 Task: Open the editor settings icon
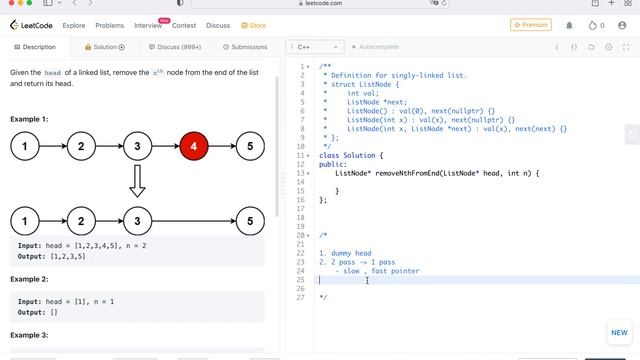tap(608, 47)
